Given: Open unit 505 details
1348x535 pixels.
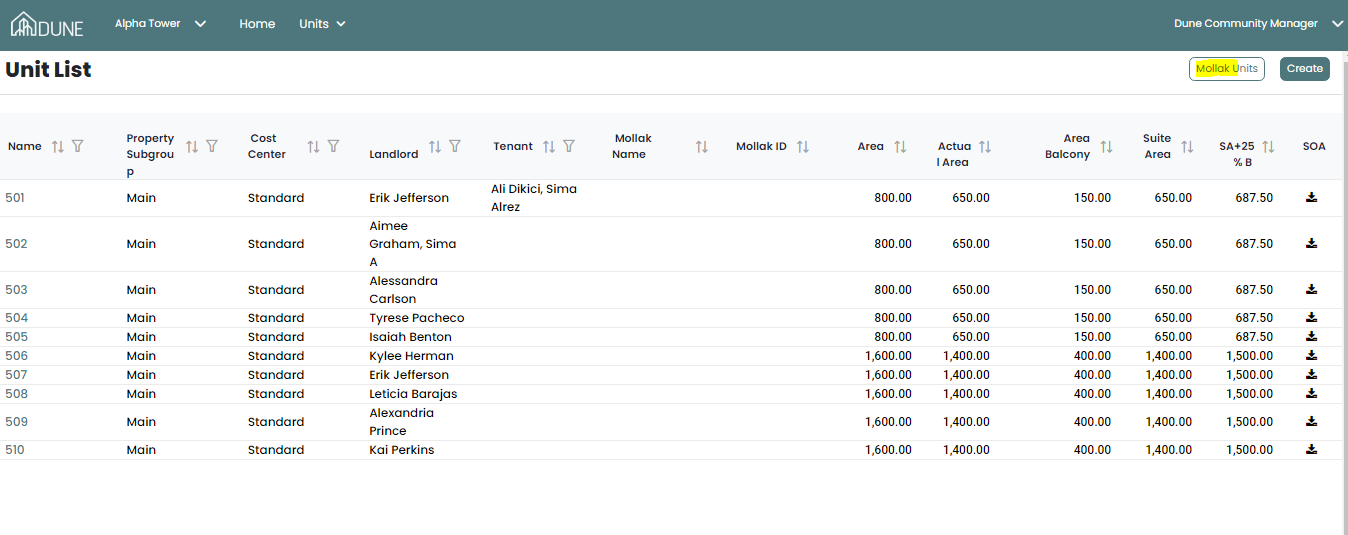Looking at the screenshot, I should coord(16,337).
